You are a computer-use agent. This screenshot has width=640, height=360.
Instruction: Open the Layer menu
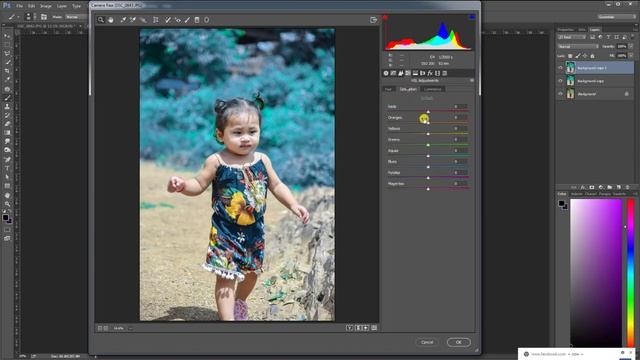pos(62,6)
